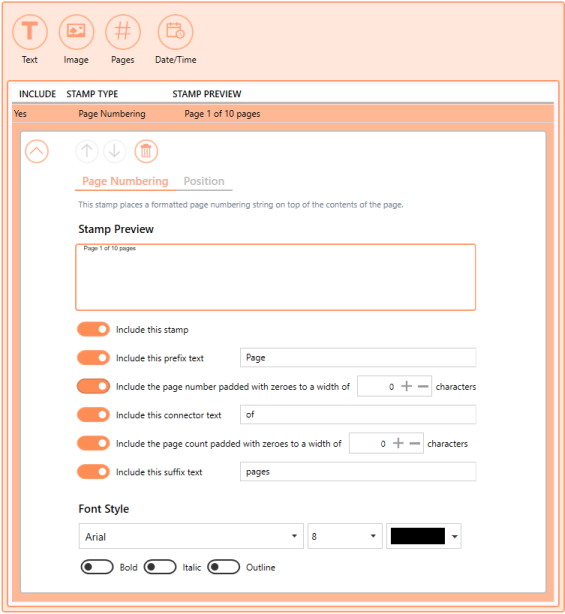Increase page count padding width with plus
The image size is (565, 614).
tap(398, 443)
